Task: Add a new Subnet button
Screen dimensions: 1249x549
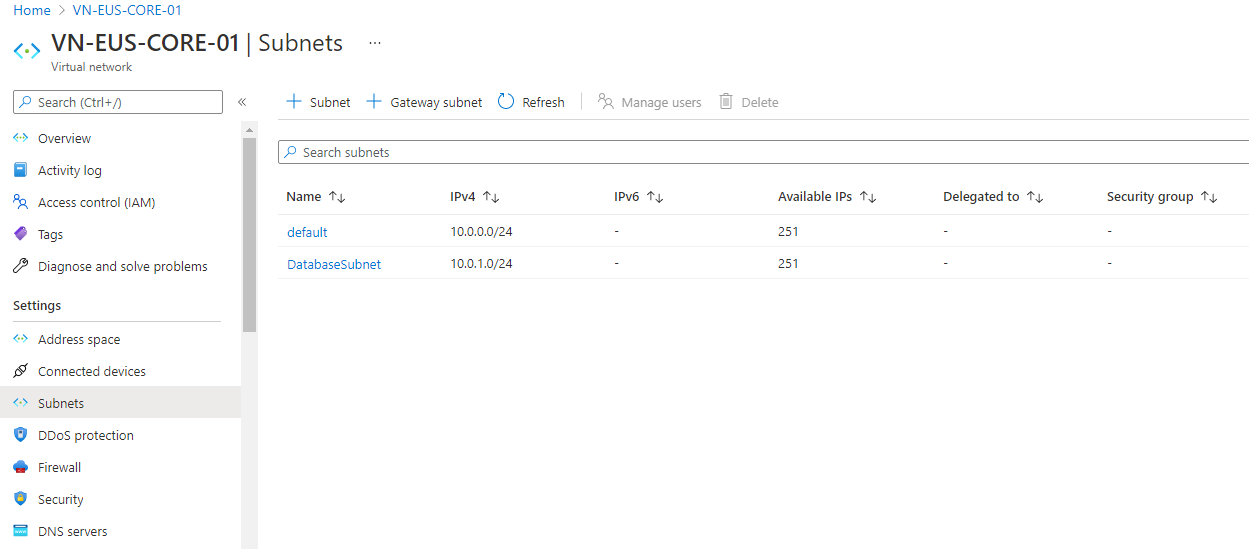Action: 318,102
